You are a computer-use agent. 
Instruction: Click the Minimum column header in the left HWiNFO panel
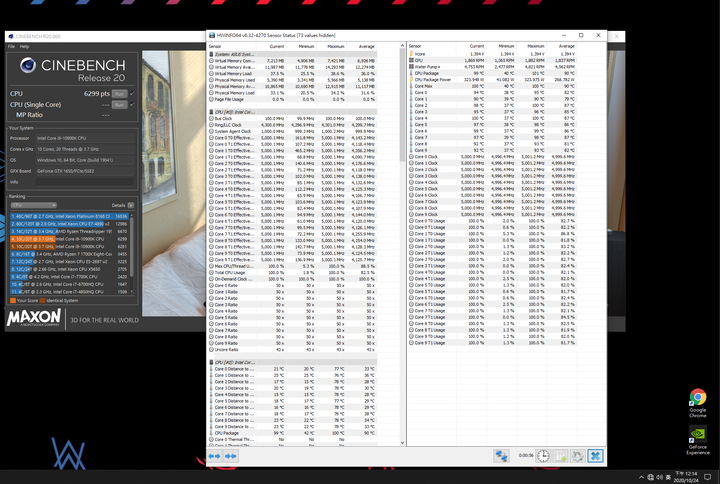[x=306, y=46]
